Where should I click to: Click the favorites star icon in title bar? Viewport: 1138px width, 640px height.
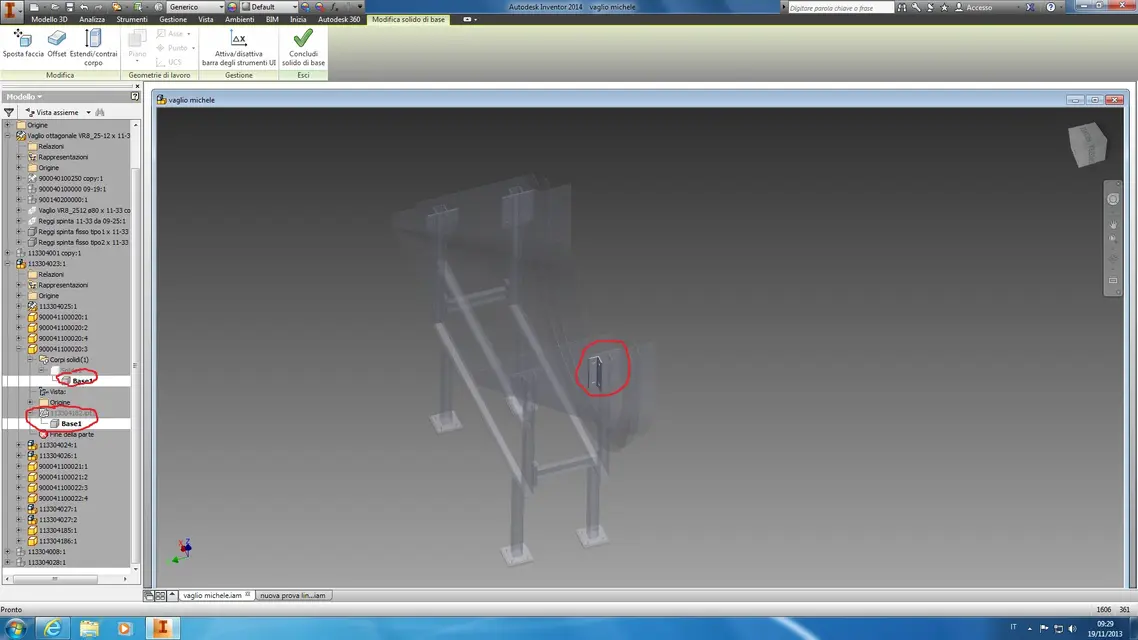click(x=944, y=7)
